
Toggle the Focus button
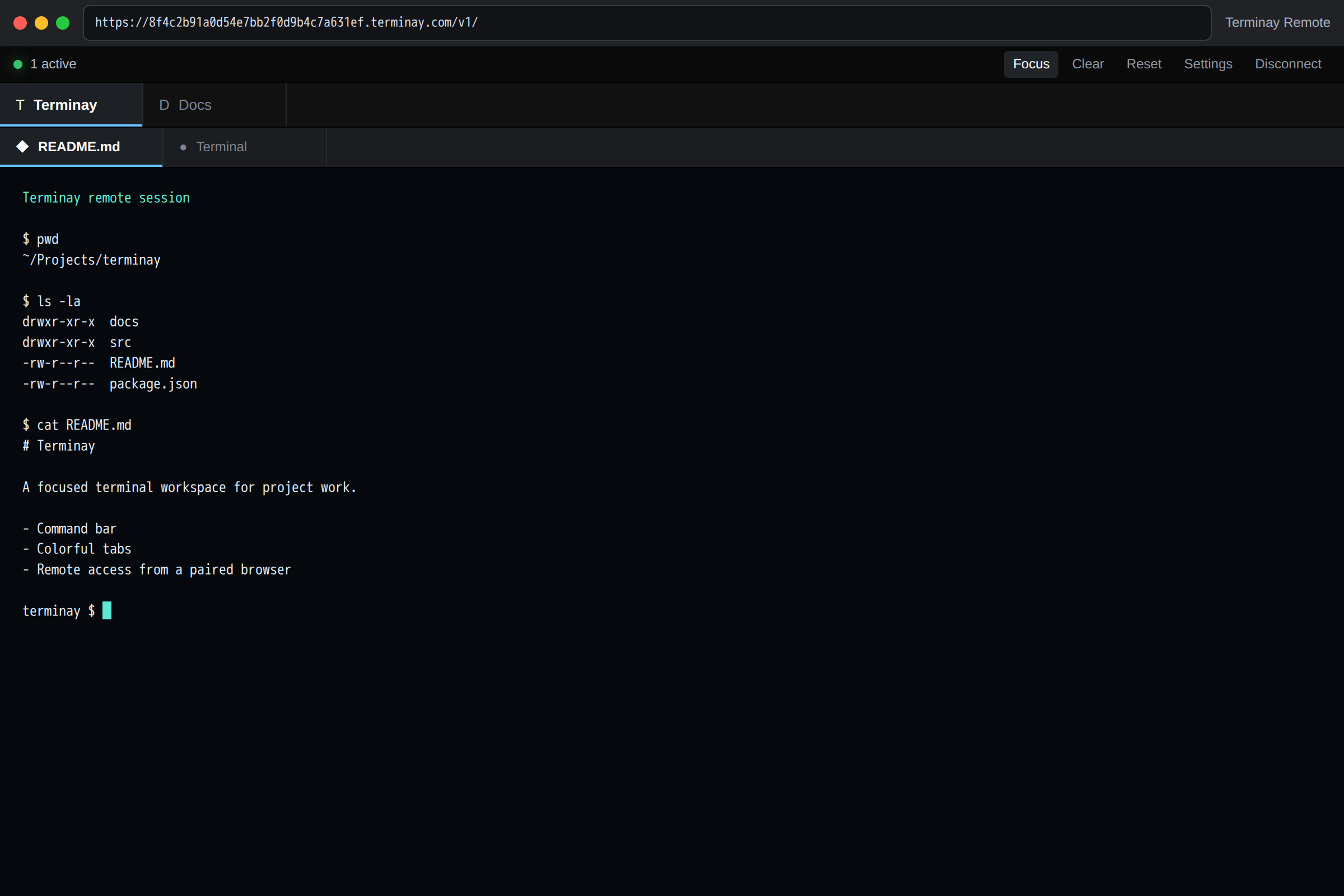pyautogui.click(x=1031, y=64)
